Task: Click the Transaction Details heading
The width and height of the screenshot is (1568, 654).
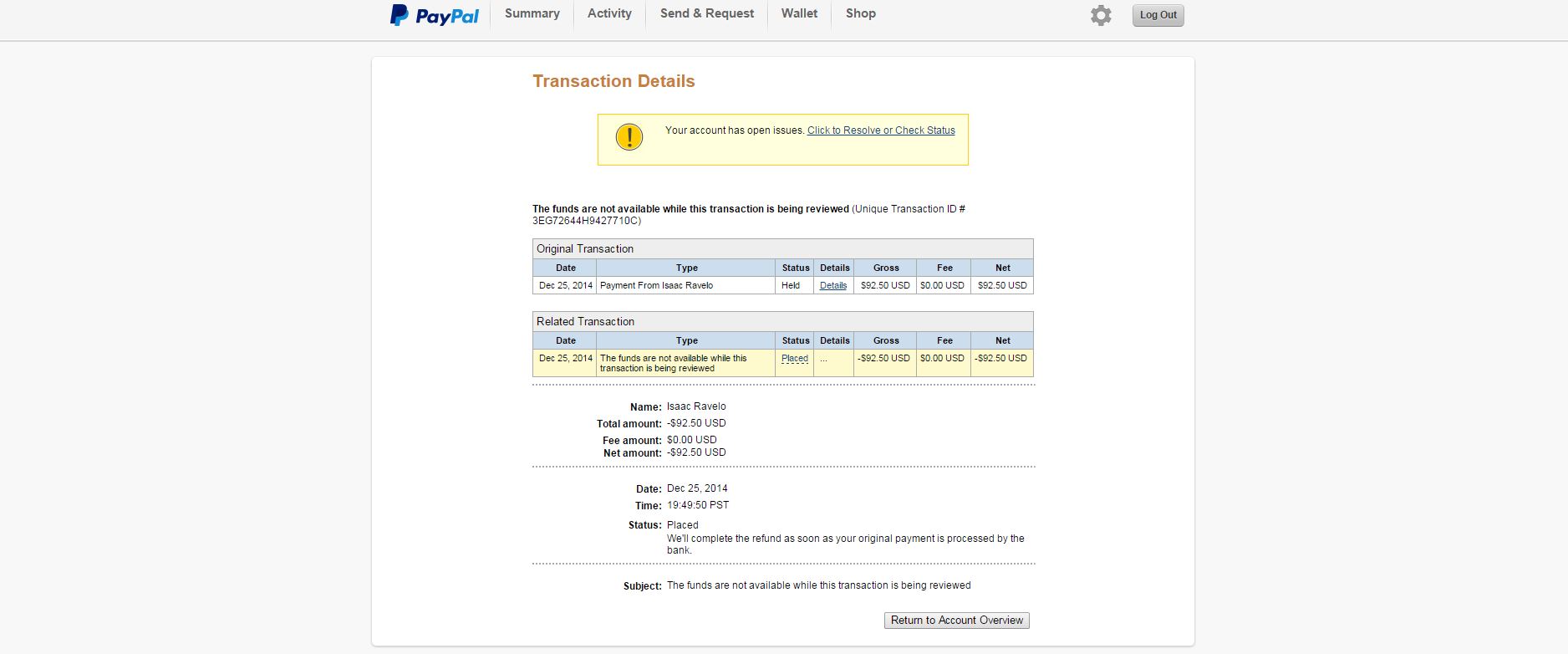Action: tap(613, 81)
